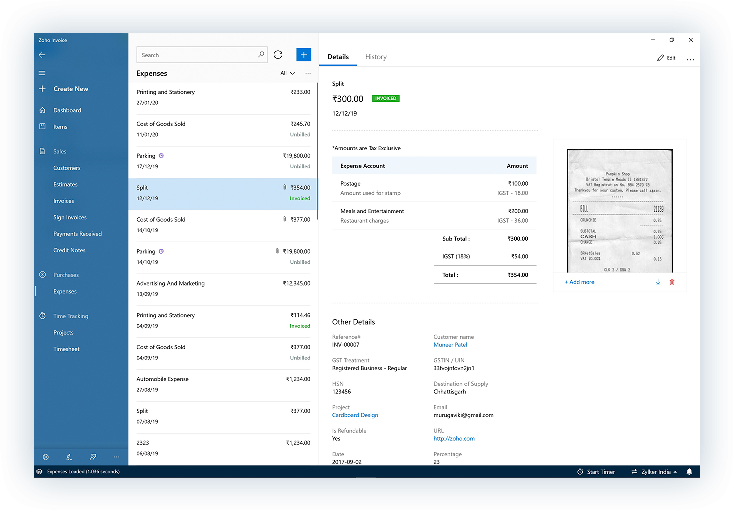Open the Dashboard from the sidebar
The width and height of the screenshot is (733, 510).
click(x=67, y=110)
